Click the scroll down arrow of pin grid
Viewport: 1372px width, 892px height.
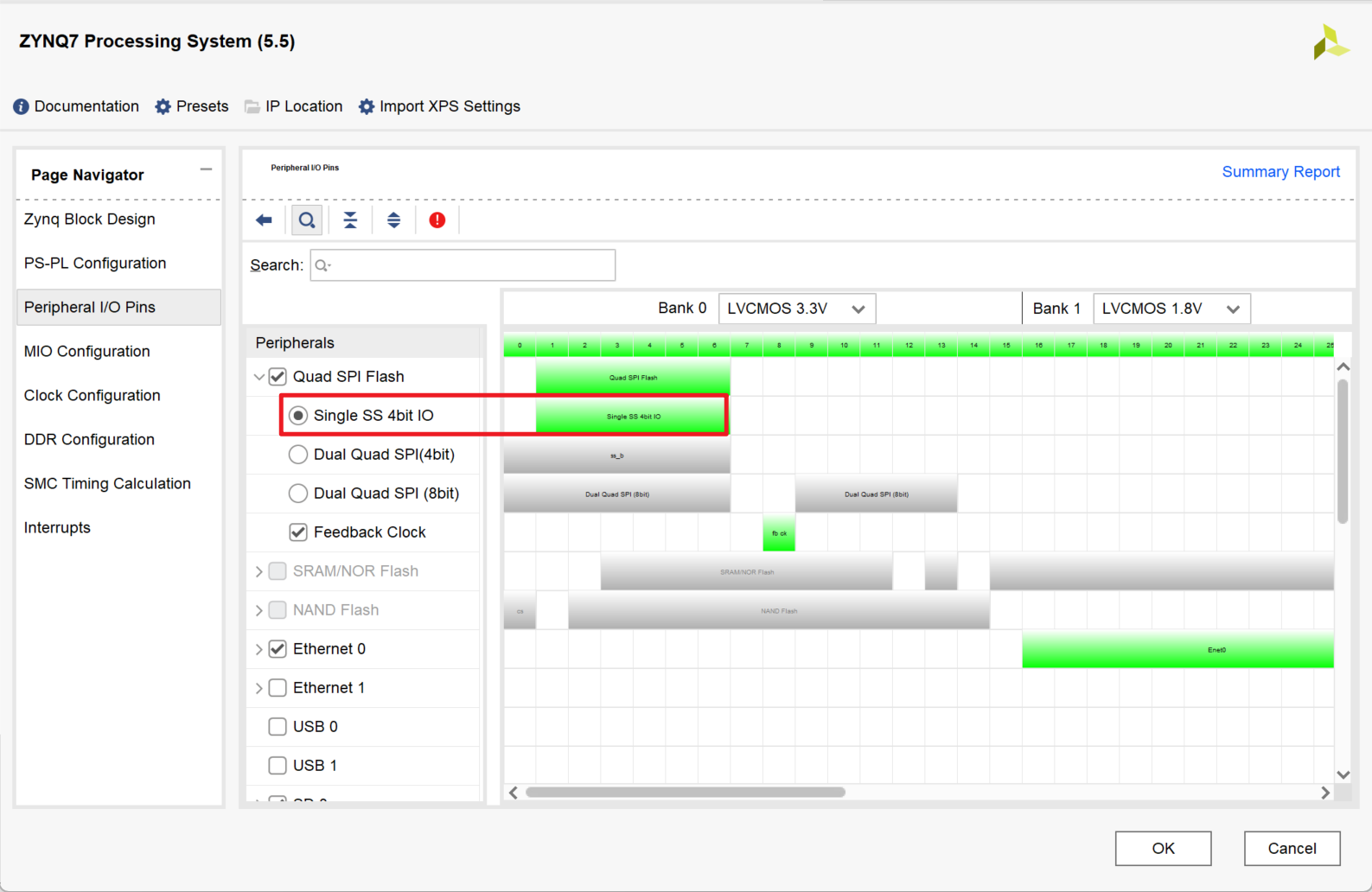(1343, 774)
